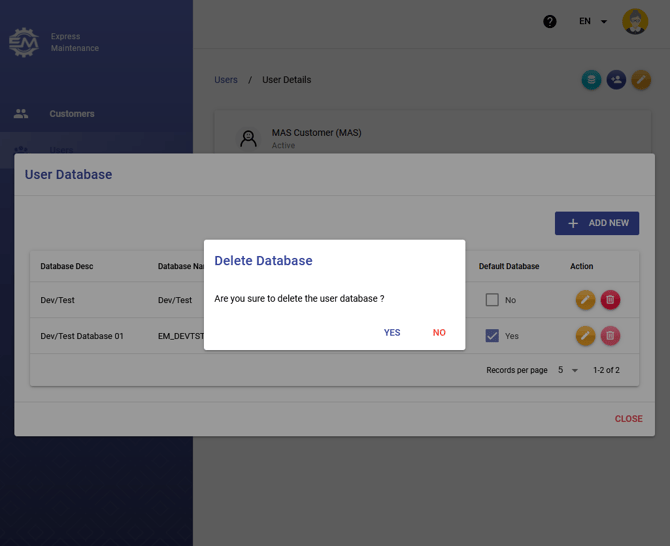The image size is (670, 546).
Task: Go to Users breadcrumb link
Action: click(226, 80)
